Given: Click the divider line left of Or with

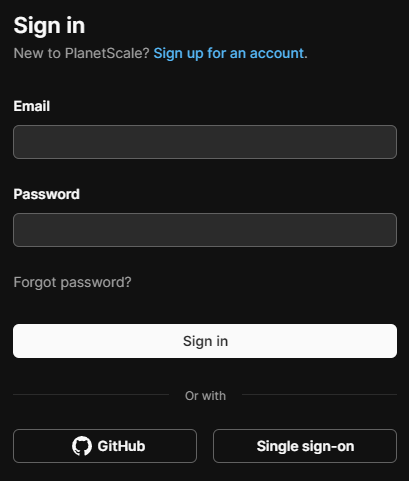Looking at the screenshot, I should pyautogui.click(x=91, y=395).
